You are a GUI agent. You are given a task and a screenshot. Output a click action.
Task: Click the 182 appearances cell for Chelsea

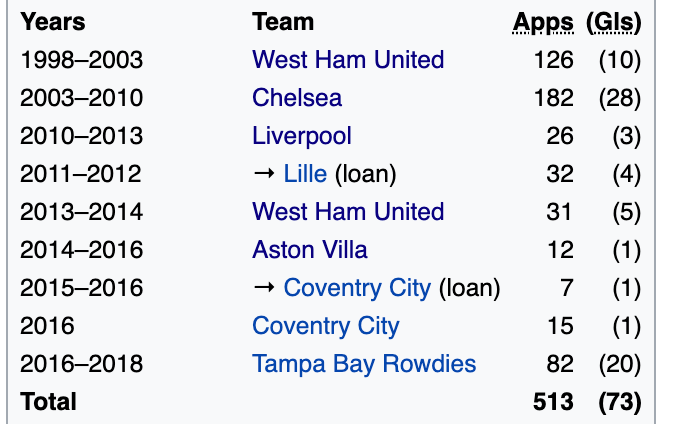click(553, 98)
